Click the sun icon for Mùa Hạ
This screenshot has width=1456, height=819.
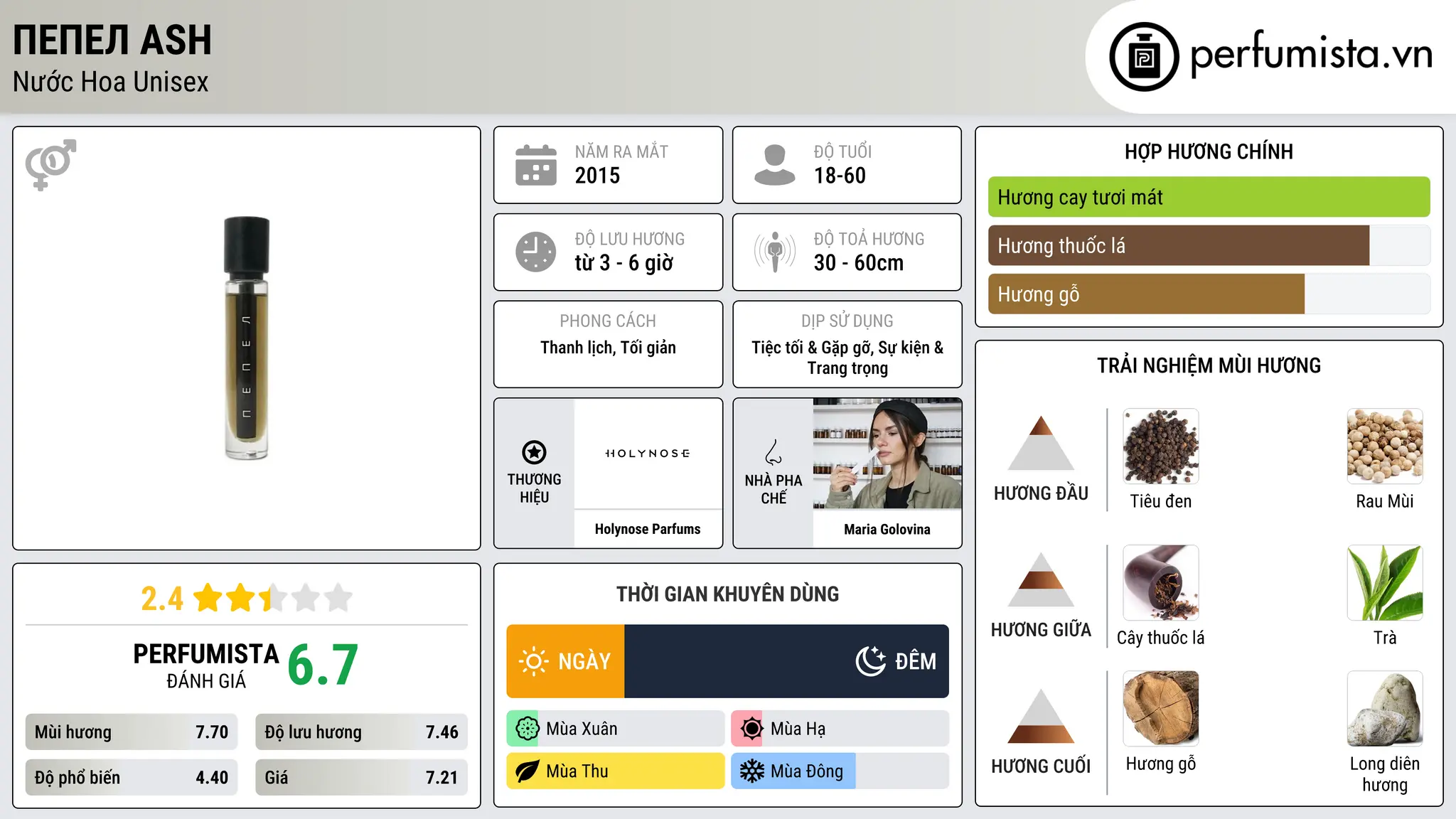click(751, 729)
